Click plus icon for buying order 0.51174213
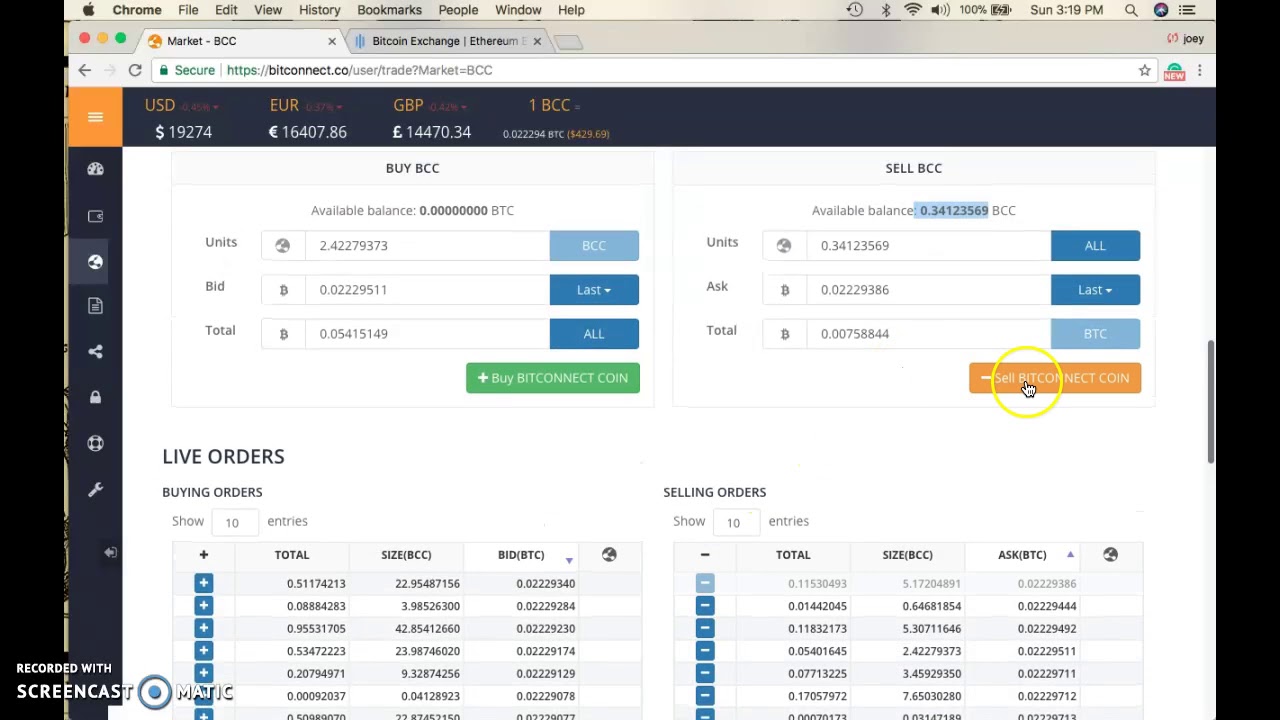This screenshot has width=1280, height=720. 203,583
